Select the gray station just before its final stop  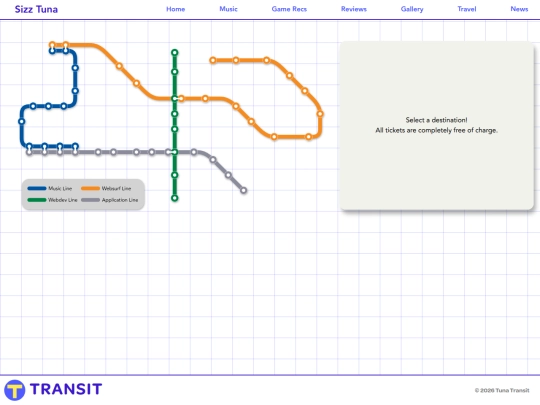pyautogui.click(x=228, y=175)
